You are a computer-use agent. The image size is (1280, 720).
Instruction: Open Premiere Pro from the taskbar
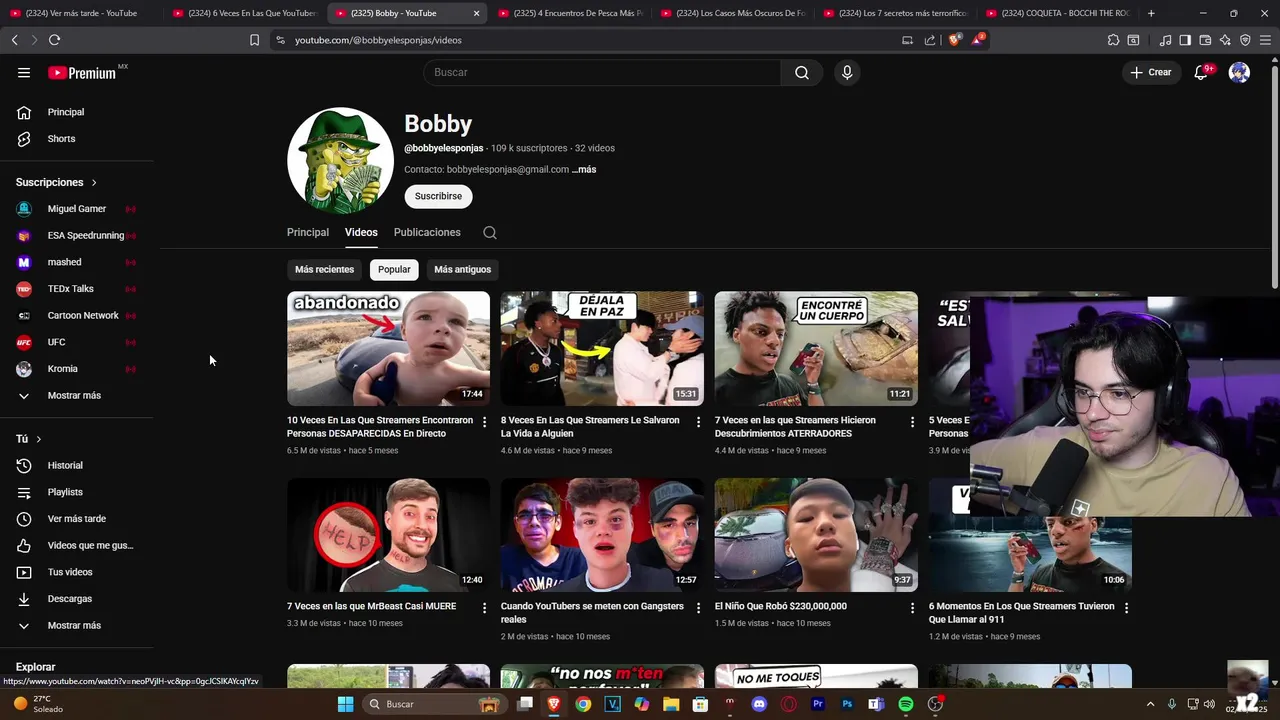click(x=818, y=704)
